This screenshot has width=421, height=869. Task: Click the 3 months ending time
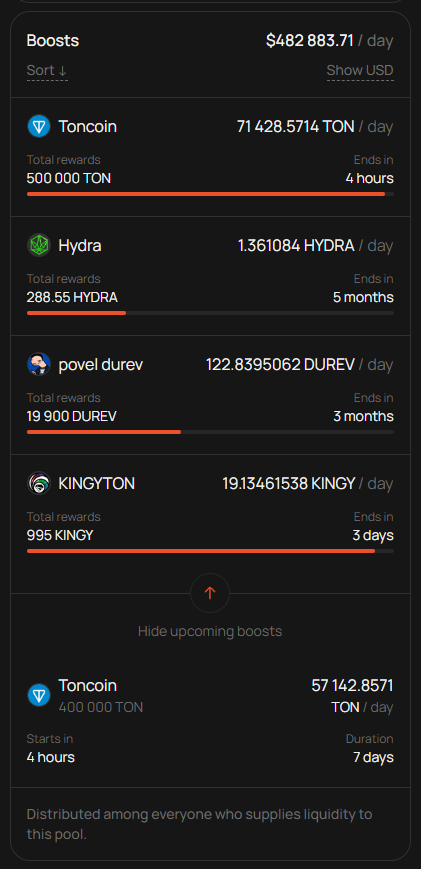click(x=363, y=416)
